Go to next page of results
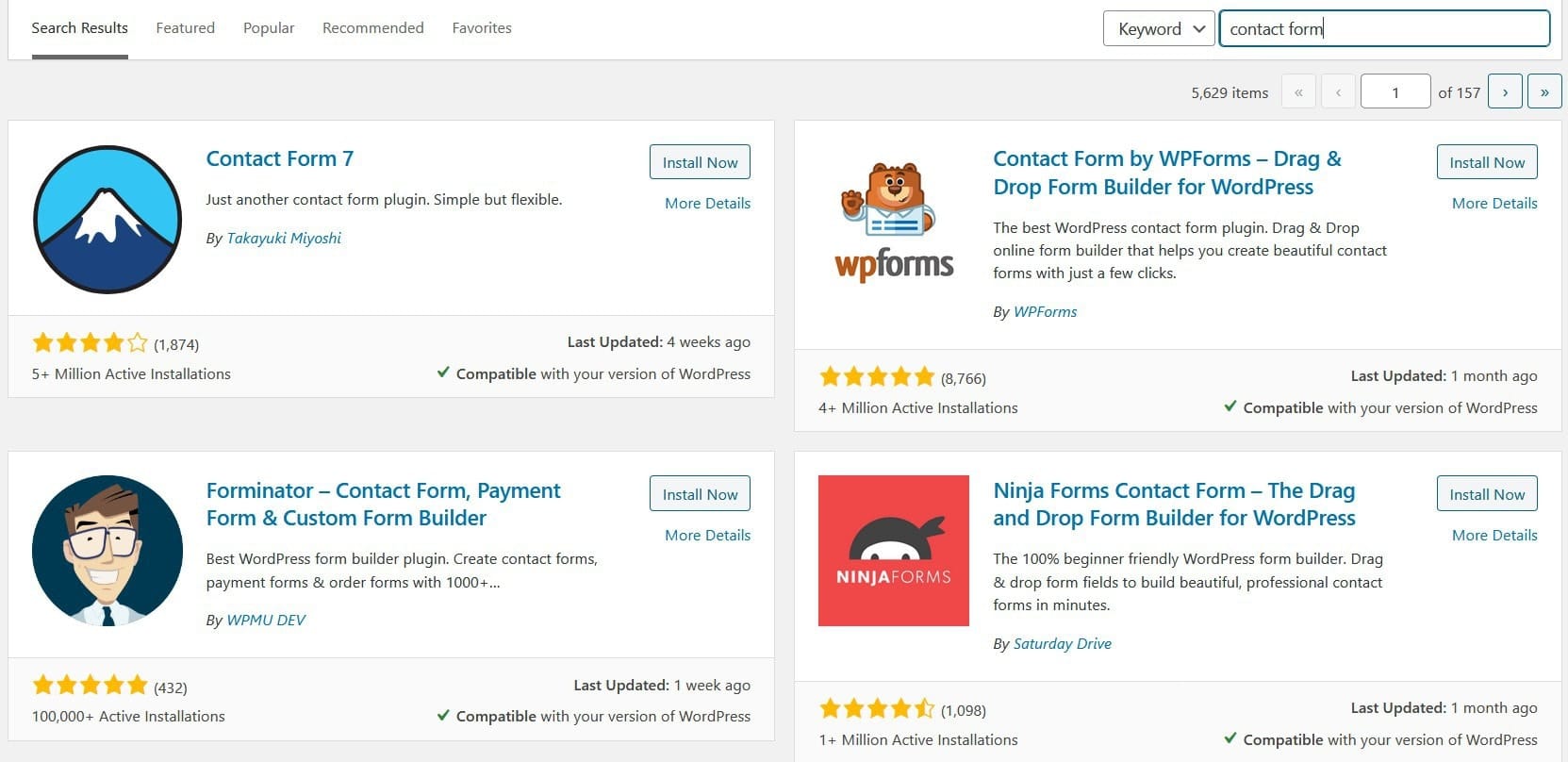The image size is (1568, 762). pos(1505,92)
